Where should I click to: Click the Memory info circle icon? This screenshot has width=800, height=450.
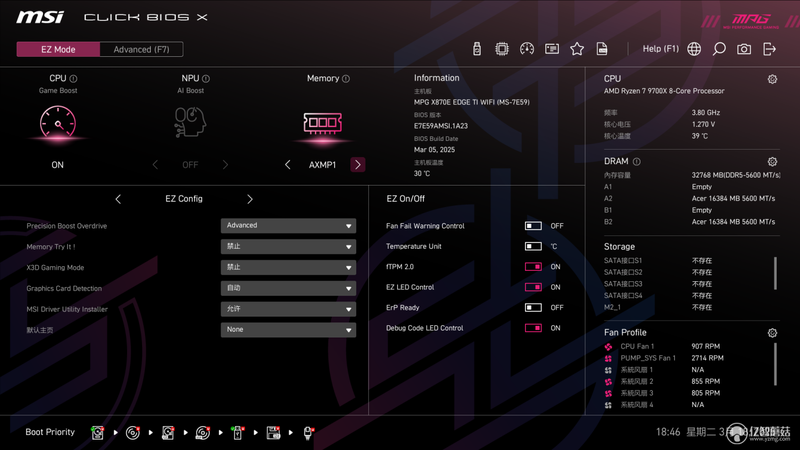pyautogui.click(x=346, y=79)
